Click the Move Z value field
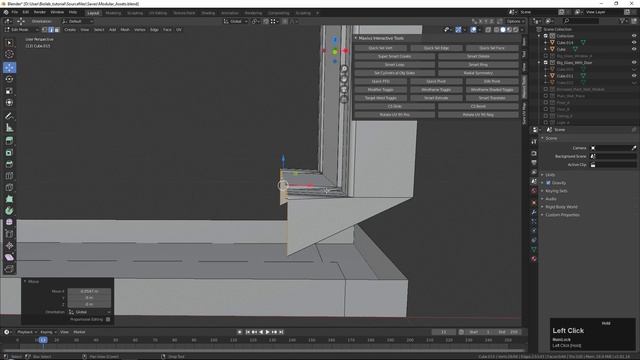This screenshot has height=360, width=640. (89, 304)
